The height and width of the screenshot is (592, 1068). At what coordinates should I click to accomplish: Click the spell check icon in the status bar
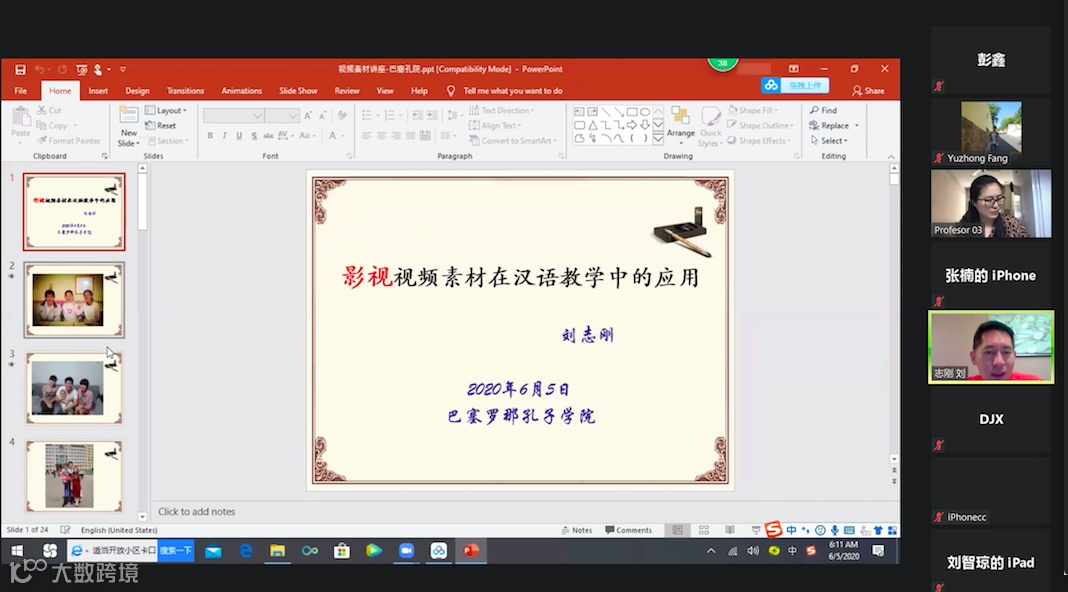click(65, 530)
